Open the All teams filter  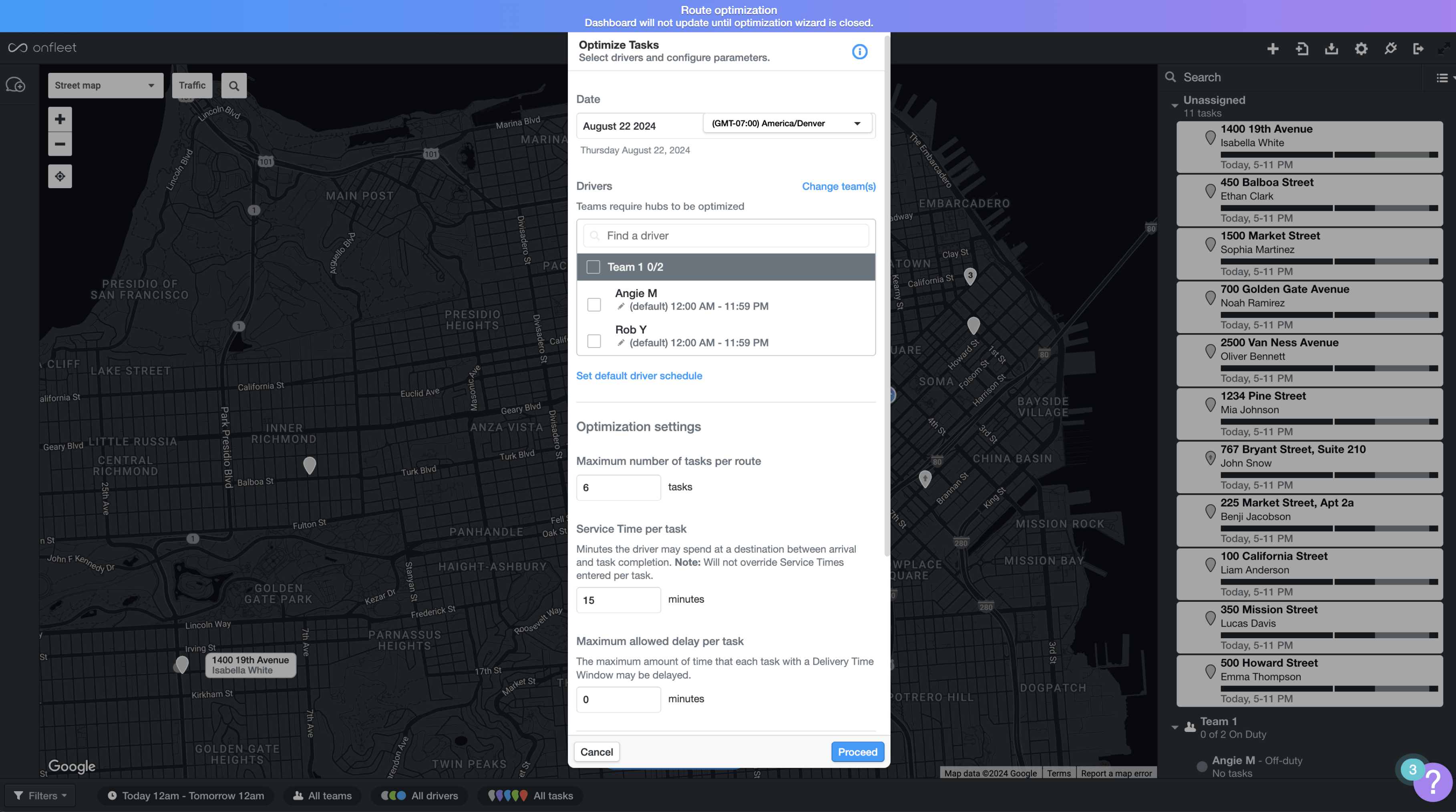[x=322, y=795]
